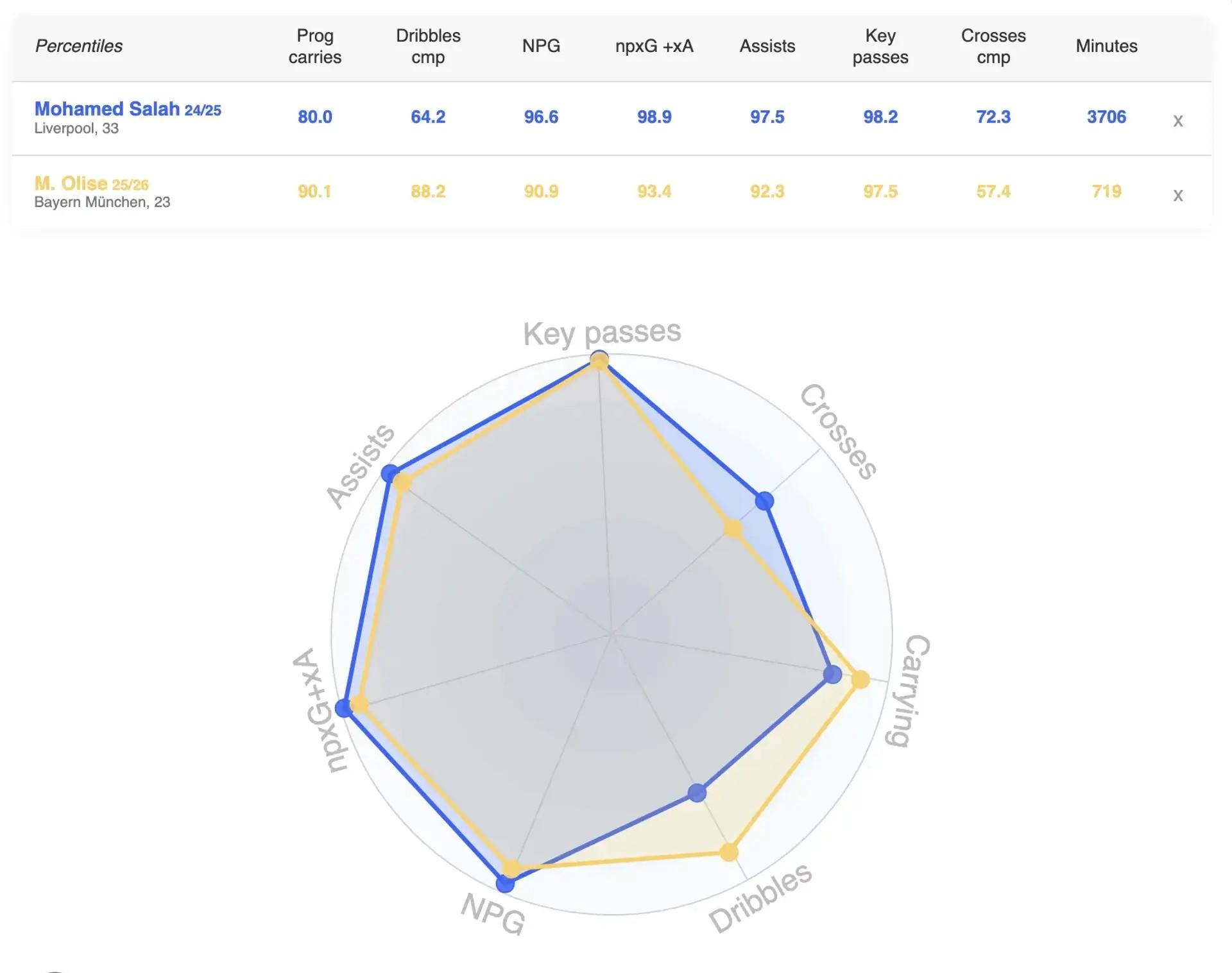Click Salah's blue npxG+xA radar point
The height and width of the screenshot is (973, 1232).
[x=344, y=708]
